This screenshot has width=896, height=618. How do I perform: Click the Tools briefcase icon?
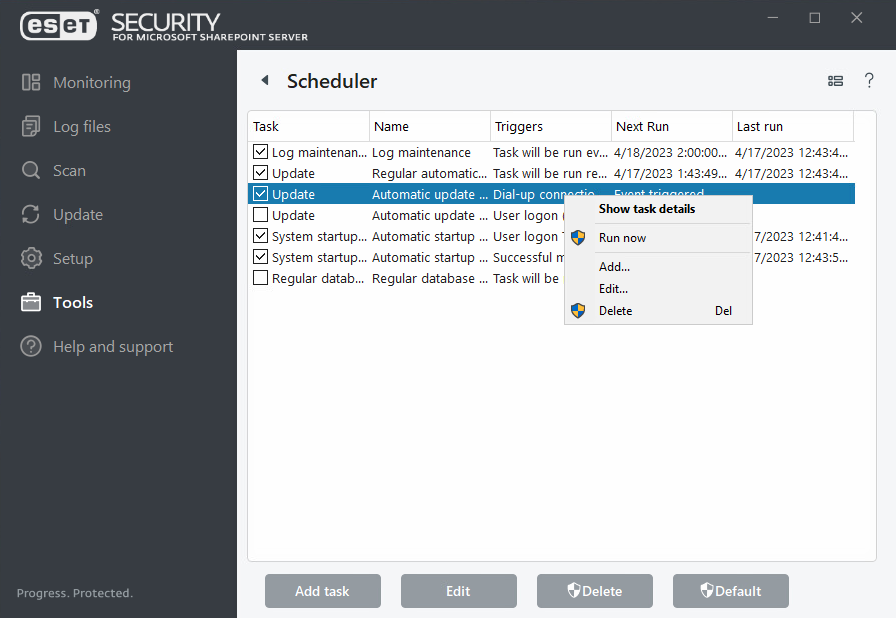pos(31,303)
